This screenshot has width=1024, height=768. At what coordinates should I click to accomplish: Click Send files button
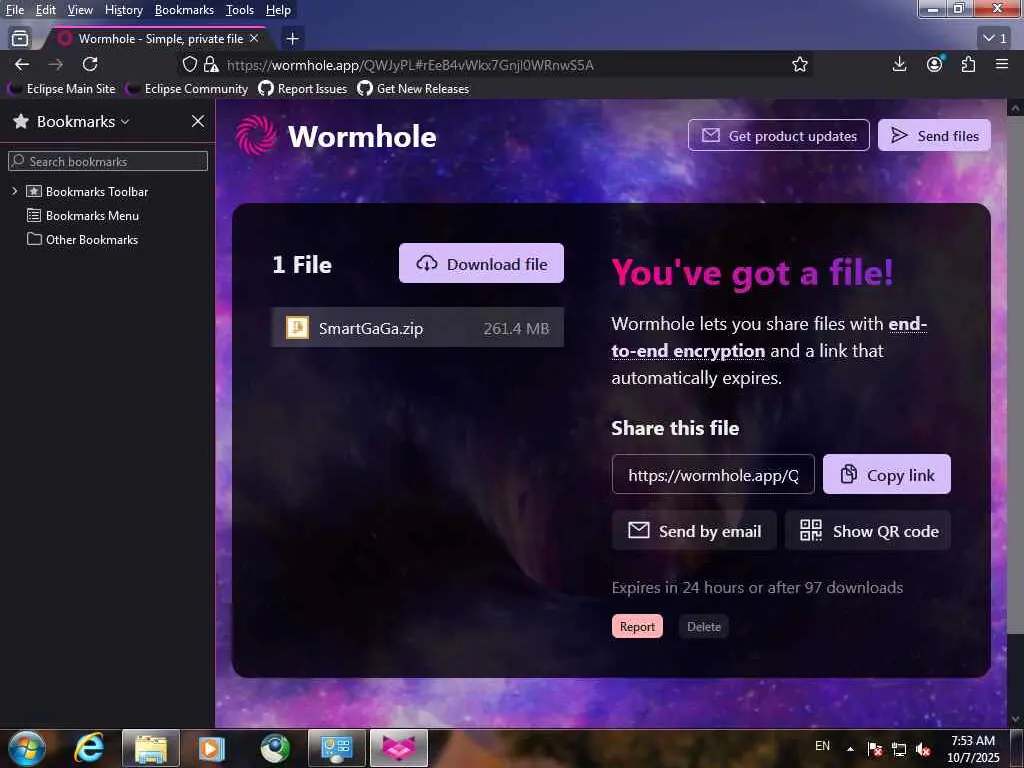pyautogui.click(x=934, y=135)
